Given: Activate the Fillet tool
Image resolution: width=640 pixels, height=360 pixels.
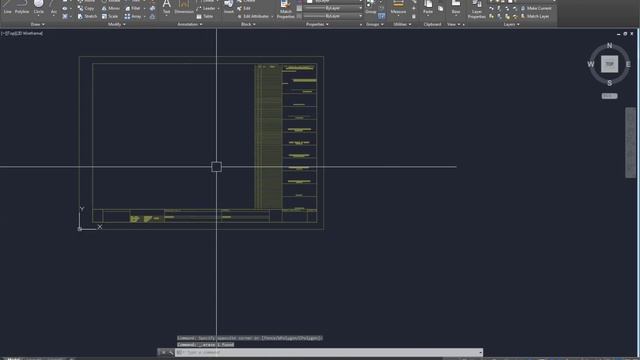Looking at the screenshot, I should [x=133, y=8].
